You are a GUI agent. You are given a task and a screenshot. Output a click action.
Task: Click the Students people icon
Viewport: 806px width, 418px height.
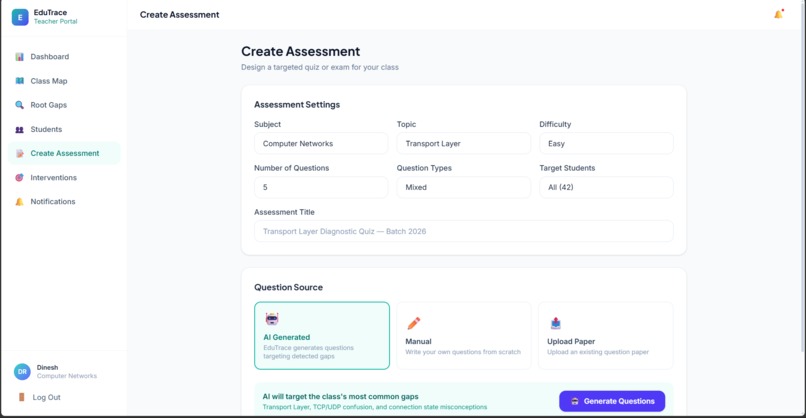click(x=20, y=130)
